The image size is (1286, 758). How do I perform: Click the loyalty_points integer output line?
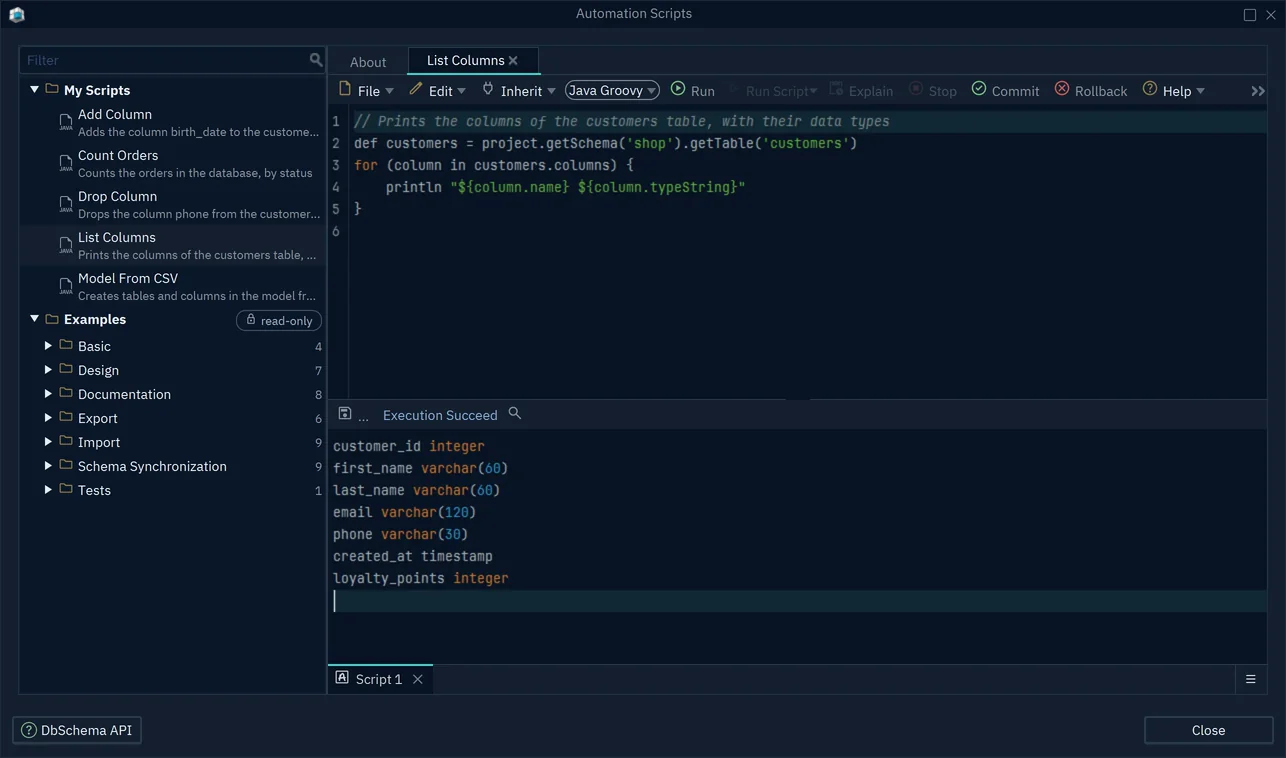coord(421,578)
